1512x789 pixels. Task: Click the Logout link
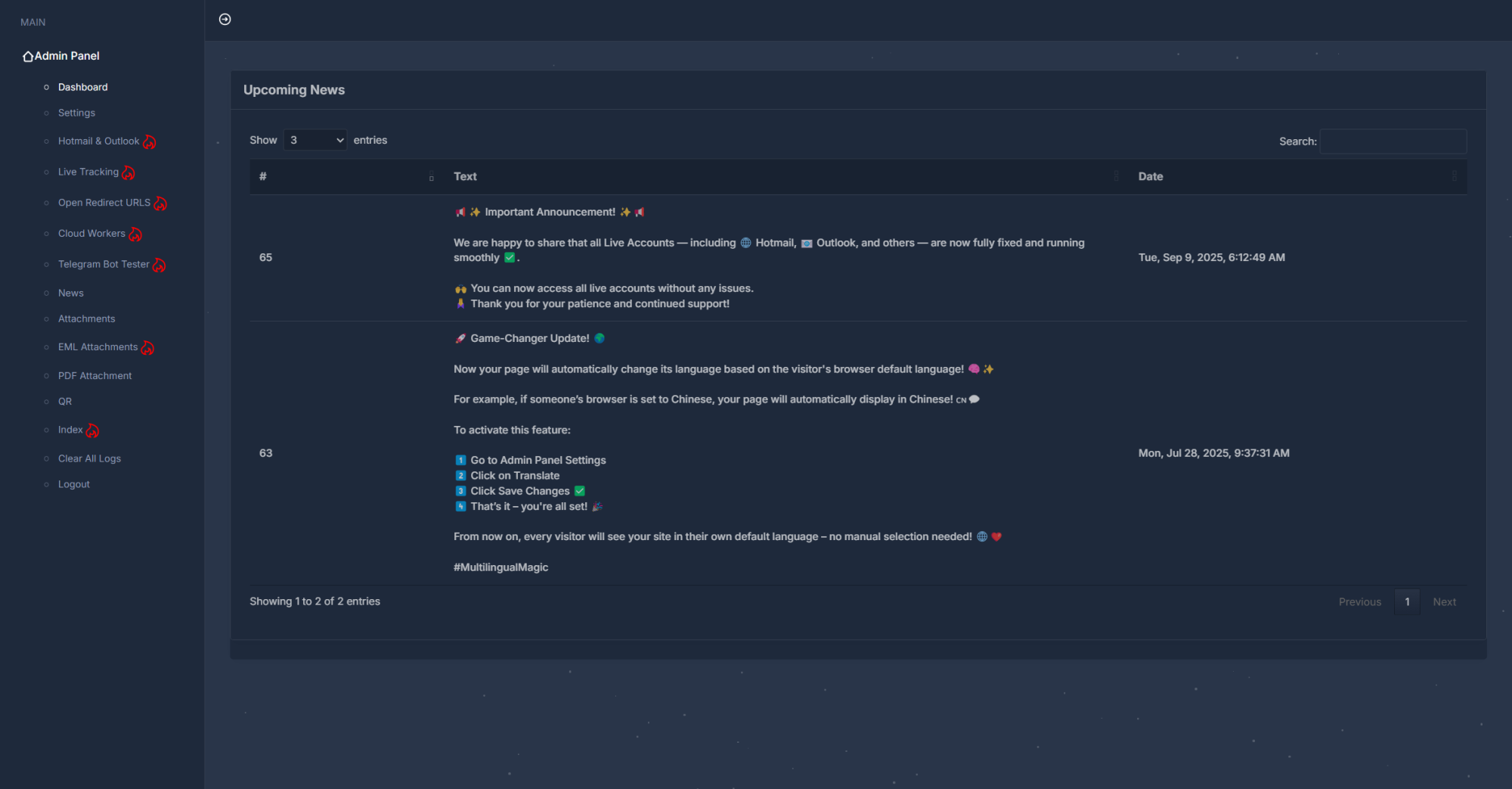pyautogui.click(x=73, y=484)
